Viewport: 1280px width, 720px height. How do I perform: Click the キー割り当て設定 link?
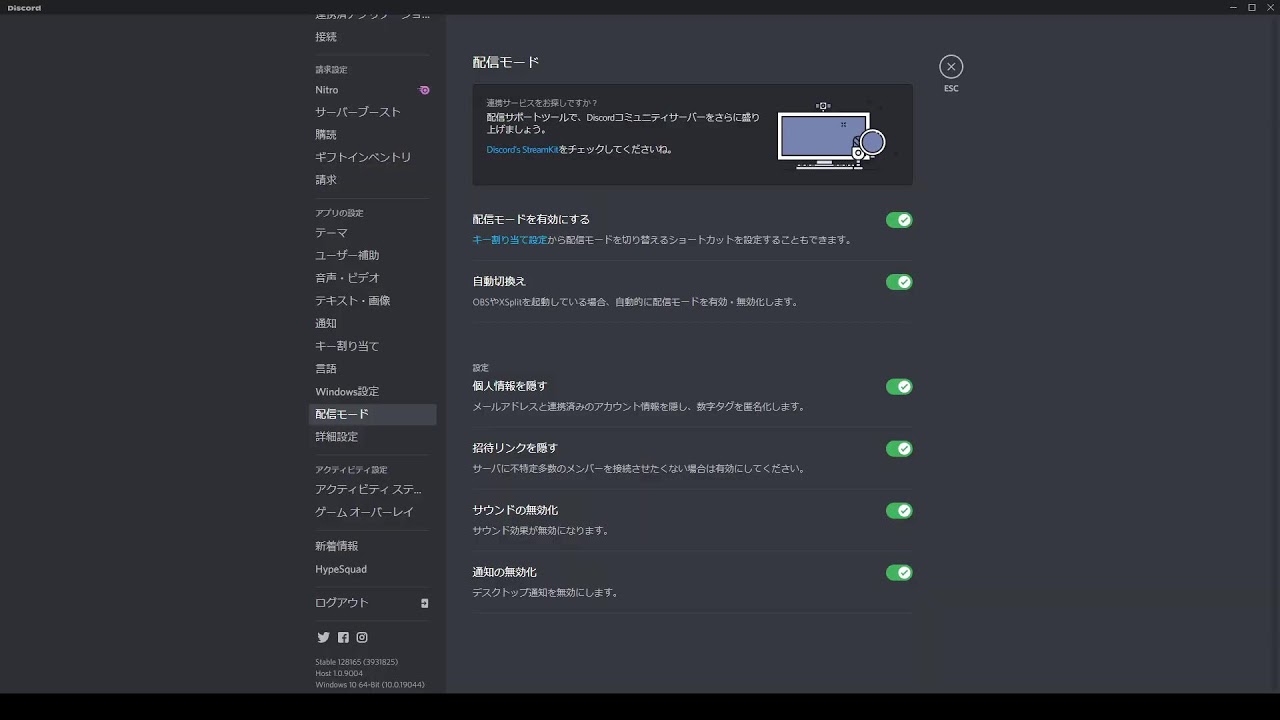[x=510, y=240]
